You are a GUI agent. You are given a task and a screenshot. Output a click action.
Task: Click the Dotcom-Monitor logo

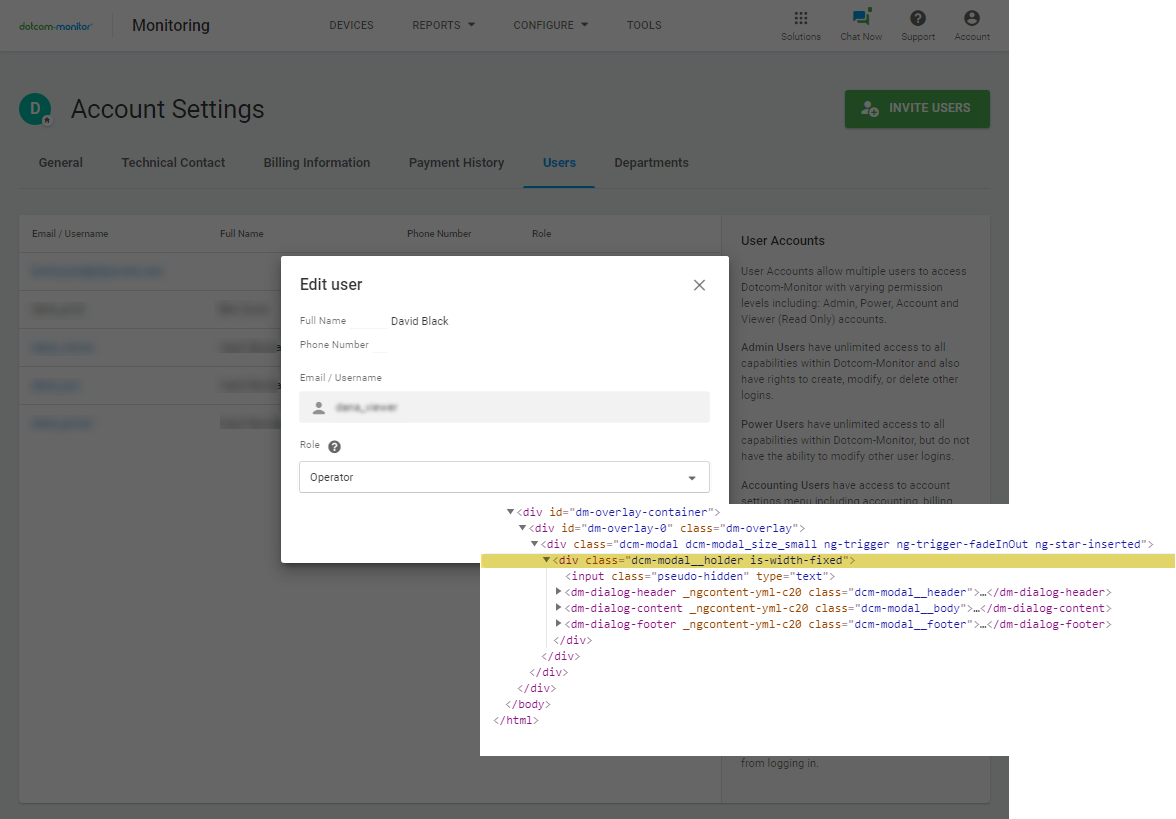(x=56, y=26)
